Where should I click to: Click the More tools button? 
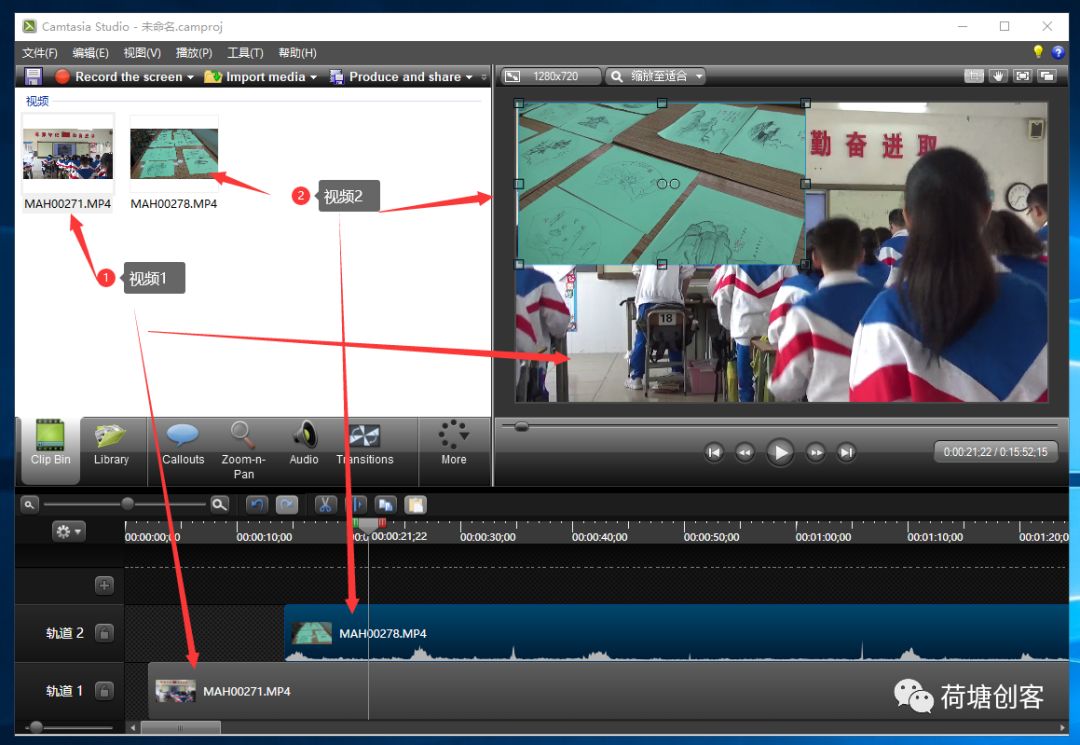pos(454,444)
